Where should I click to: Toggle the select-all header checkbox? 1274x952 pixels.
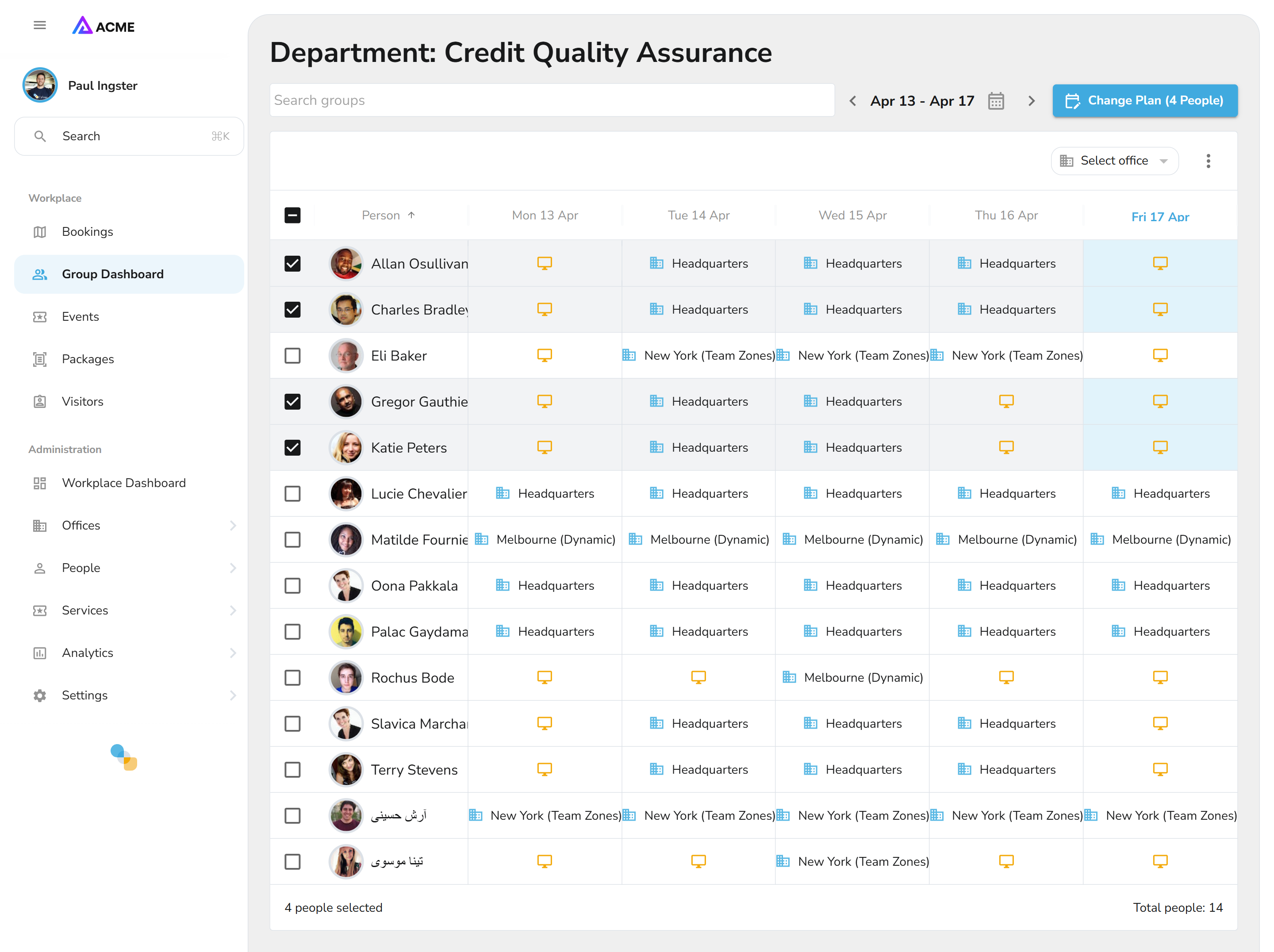[292, 215]
